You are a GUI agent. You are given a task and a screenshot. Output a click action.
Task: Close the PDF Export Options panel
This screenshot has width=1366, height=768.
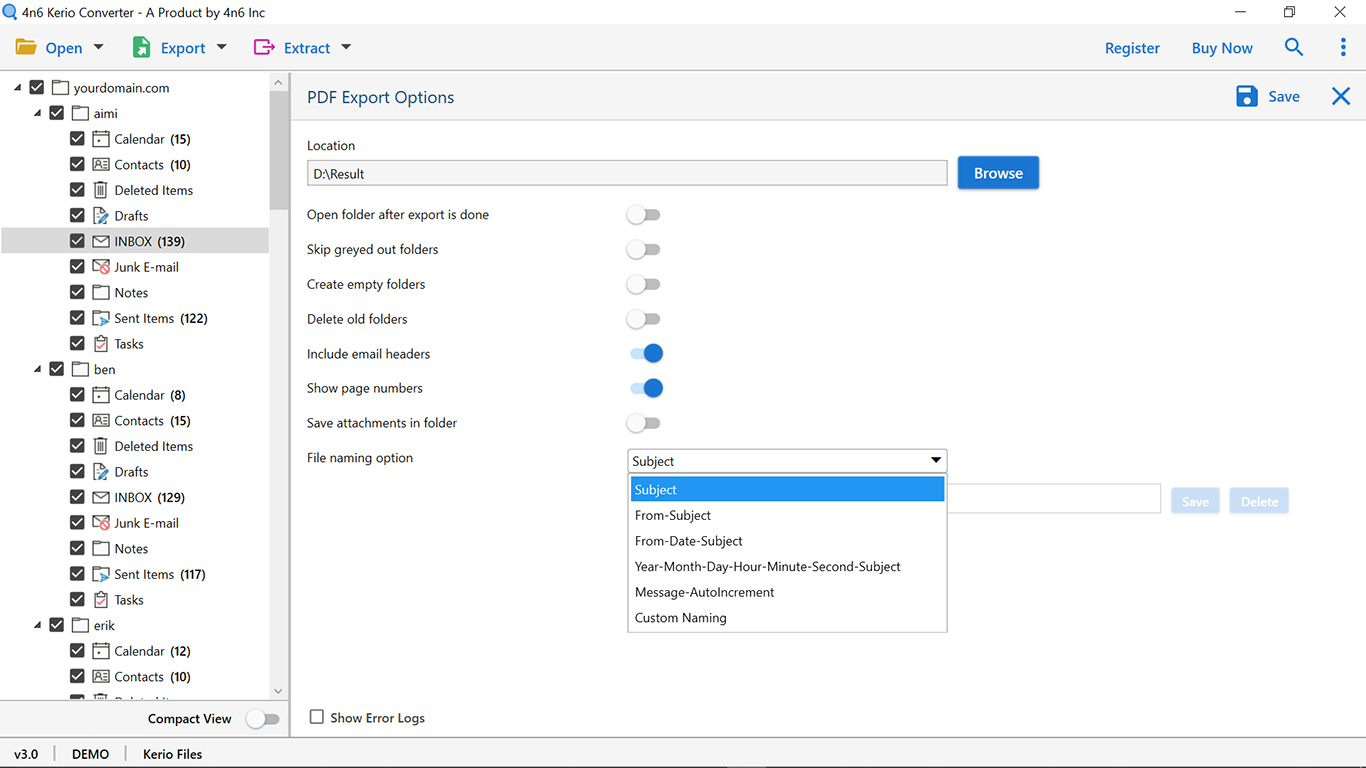coord(1341,96)
